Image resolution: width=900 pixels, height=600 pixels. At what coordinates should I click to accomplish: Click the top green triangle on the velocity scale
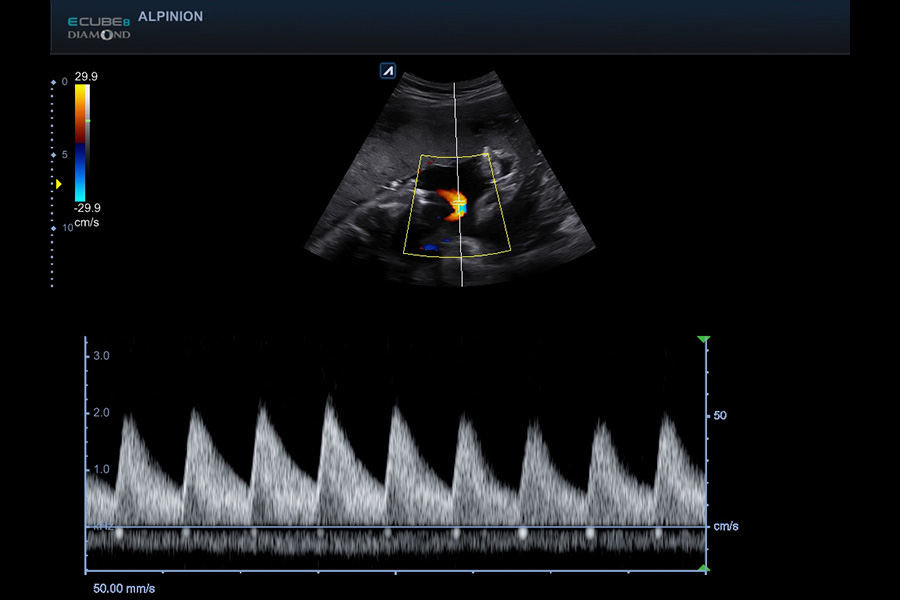(704, 339)
